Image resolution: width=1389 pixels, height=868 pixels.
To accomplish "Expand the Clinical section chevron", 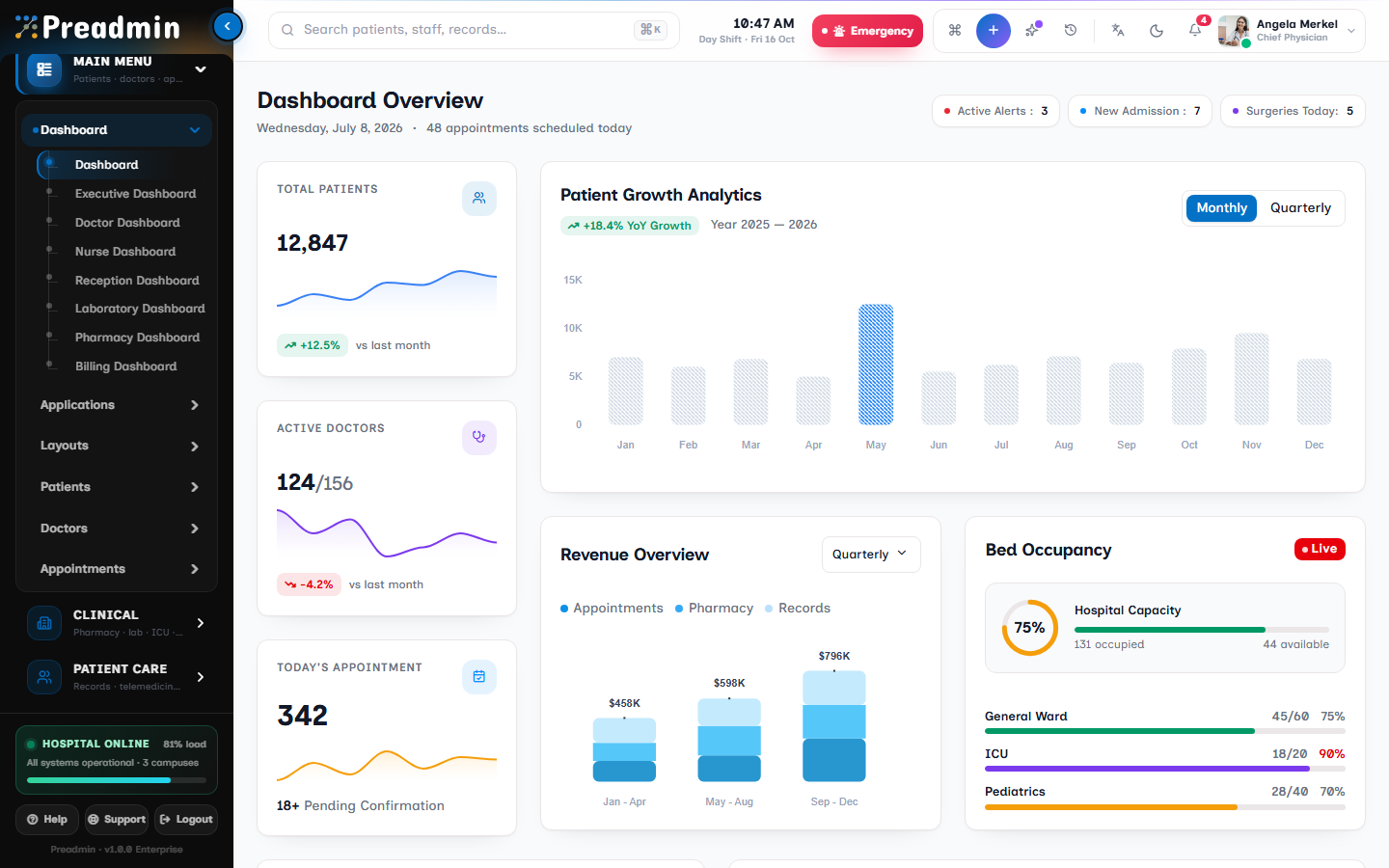I will point(201,623).
